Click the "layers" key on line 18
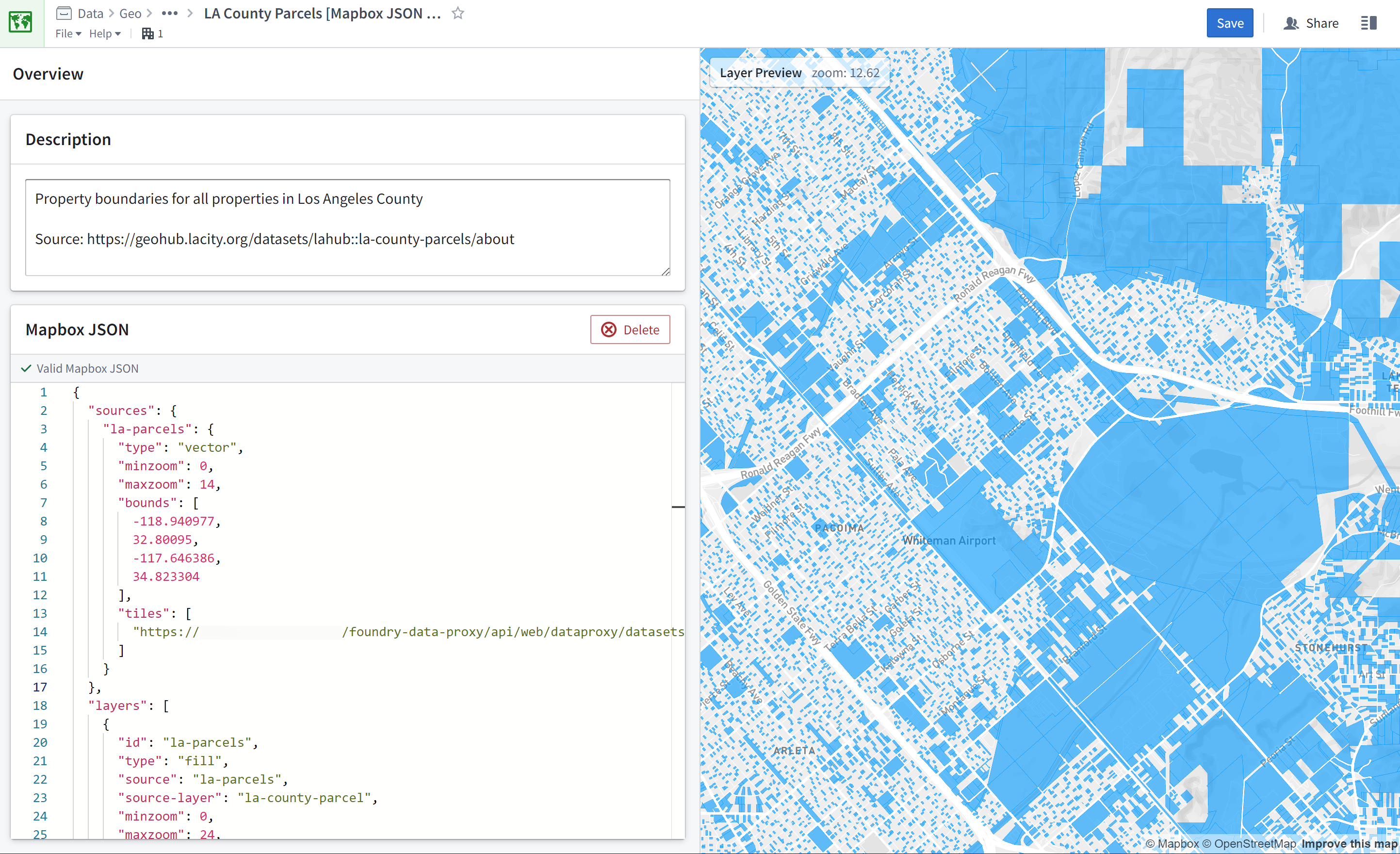This screenshot has width=1400, height=854. click(117, 705)
